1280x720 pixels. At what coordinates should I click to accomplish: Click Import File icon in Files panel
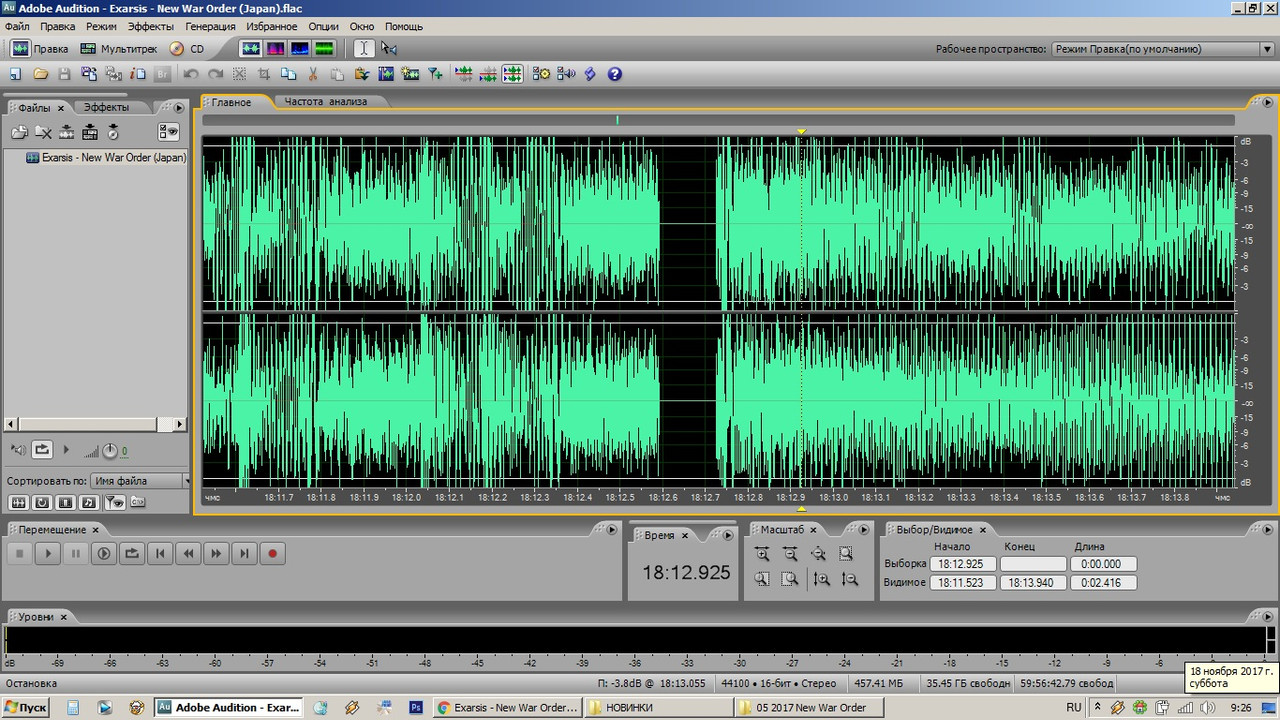click(x=19, y=131)
